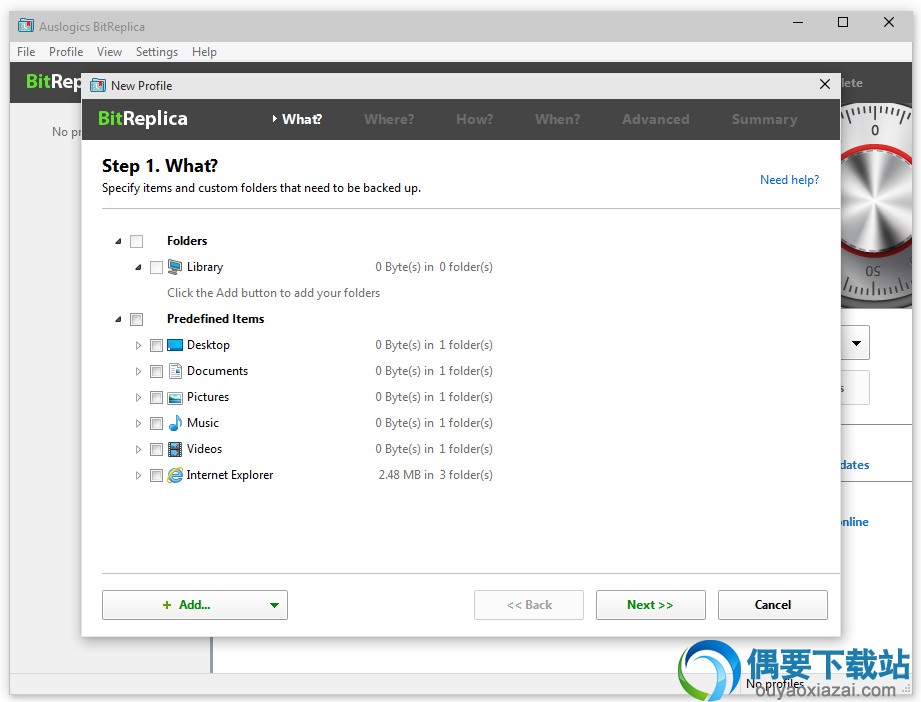Image resolution: width=921 pixels, height=702 pixels.
Task: Click the BitReplica logo in the wizard header
Action: click(x=143, y=119)
